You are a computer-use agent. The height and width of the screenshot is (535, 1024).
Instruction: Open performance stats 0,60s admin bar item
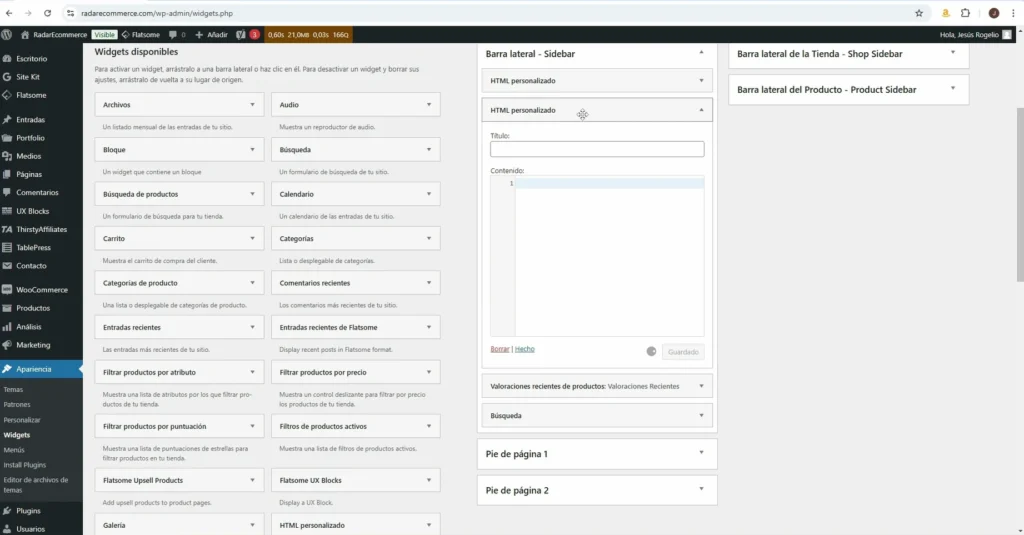(308, 35)
